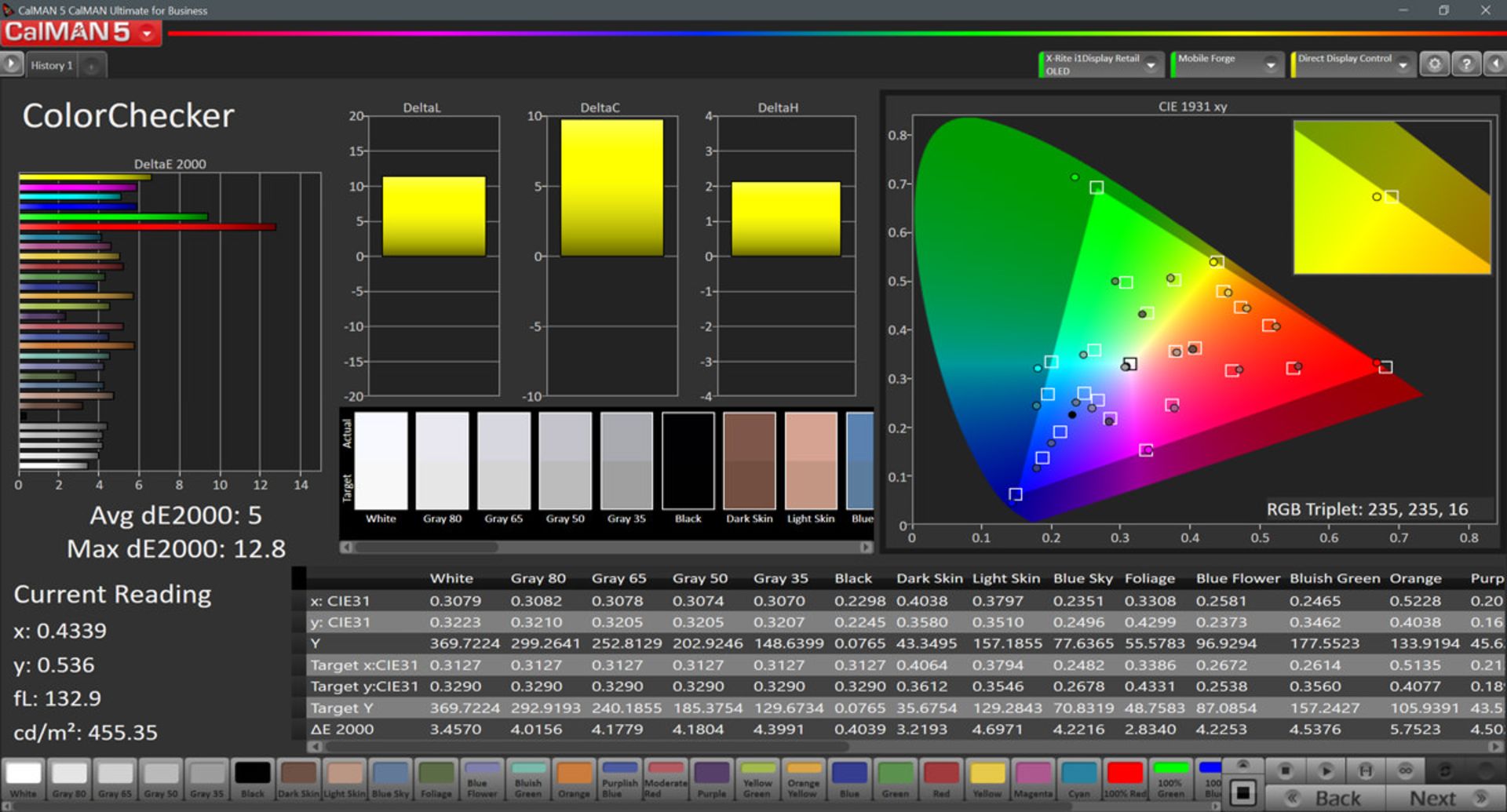1507x812 pixels.
Task: Click the black square pattern icon near Back
Action: click(x=1242, y=793)
